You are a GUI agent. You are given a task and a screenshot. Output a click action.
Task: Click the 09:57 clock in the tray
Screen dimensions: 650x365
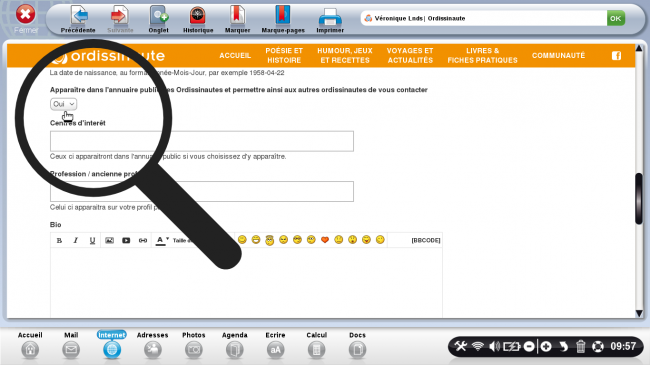pos(623,346)
